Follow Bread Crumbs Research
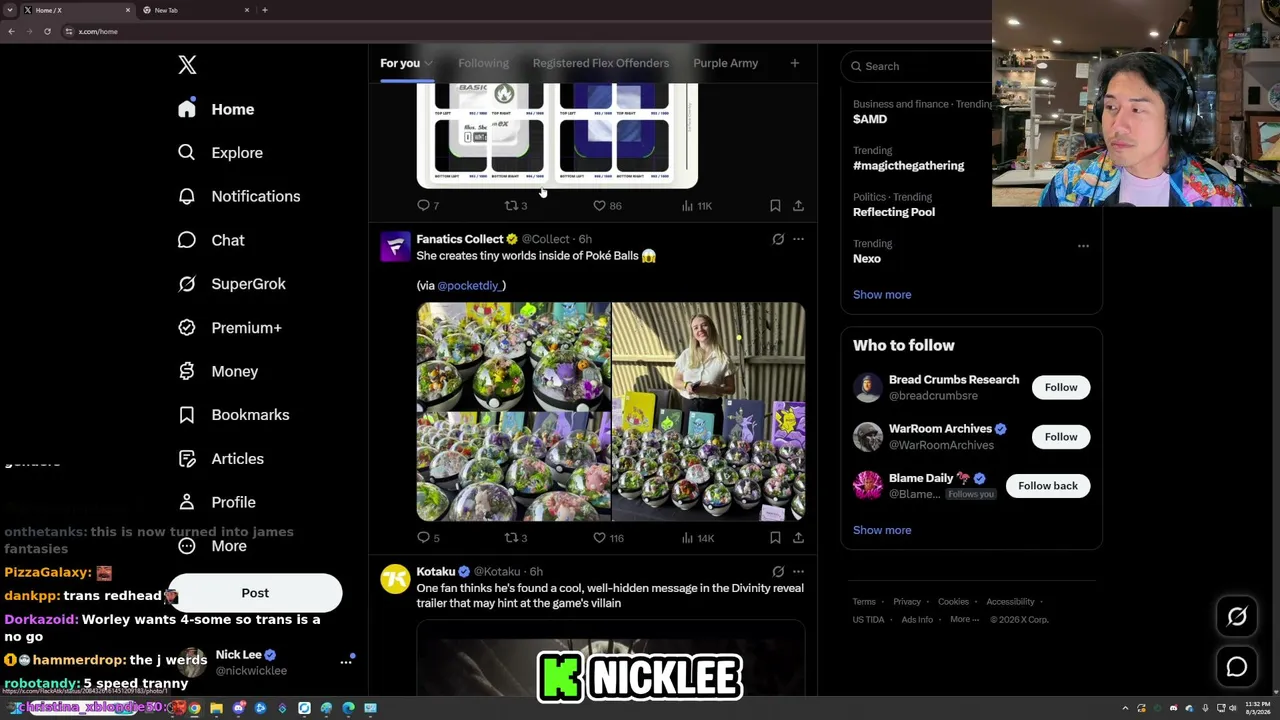The width and height of the screenshot is (1280, 720). 1061,388
